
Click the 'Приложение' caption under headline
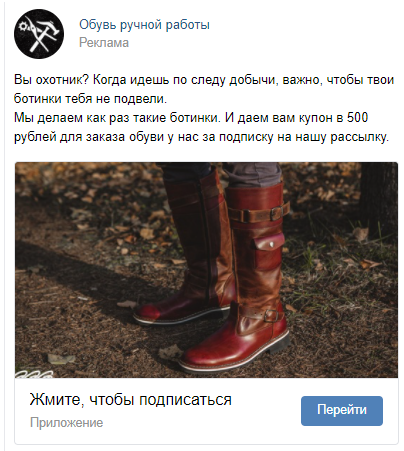coord(67,422)
